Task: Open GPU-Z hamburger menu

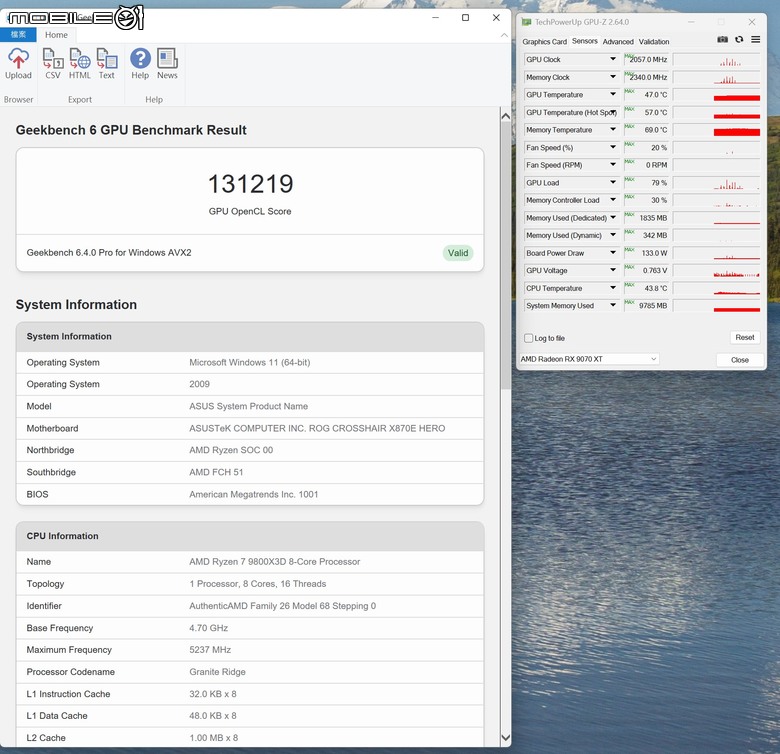Action: click(756, 40)
